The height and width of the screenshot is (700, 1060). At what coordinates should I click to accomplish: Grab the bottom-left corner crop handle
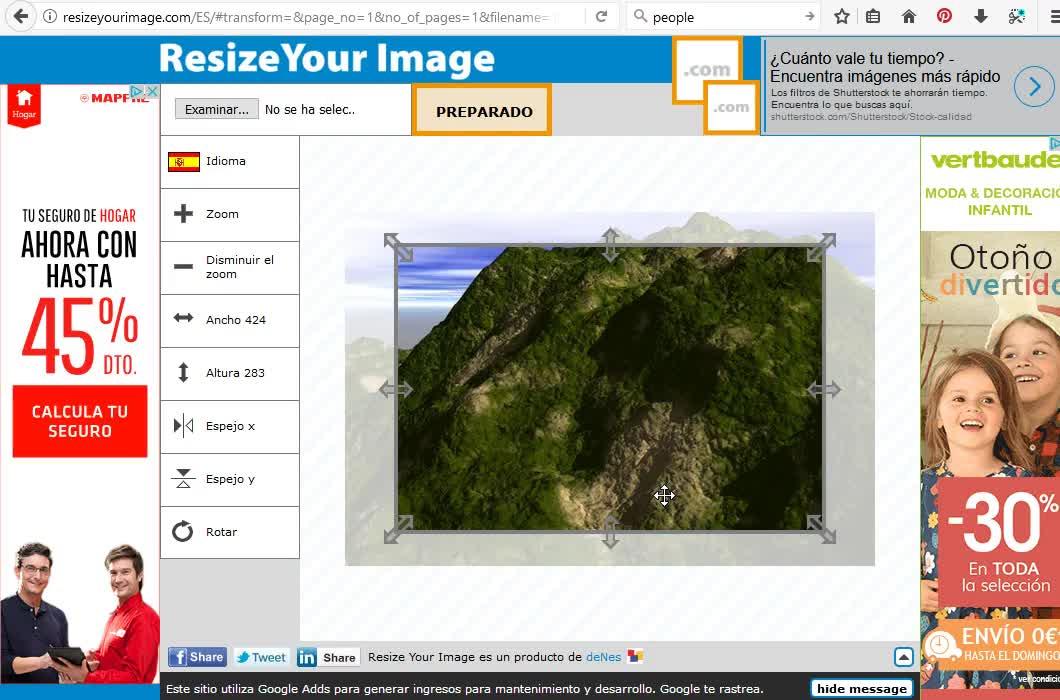click(x=398, y=529)
